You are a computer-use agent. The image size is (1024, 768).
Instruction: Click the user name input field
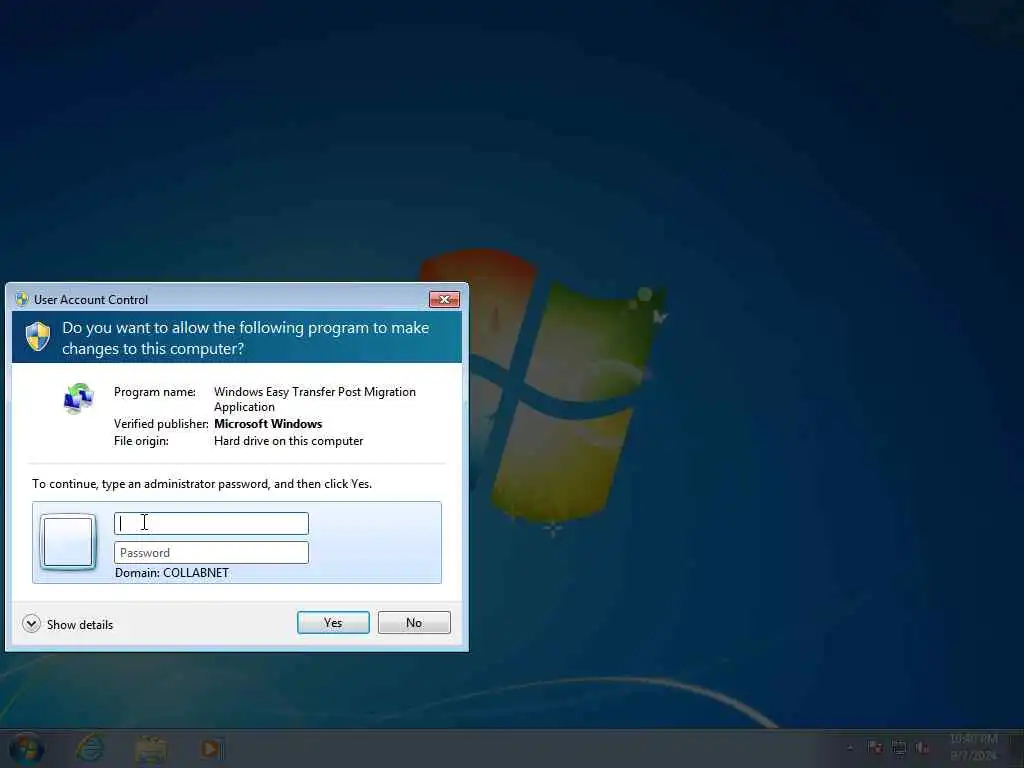click(x=211, y=523)
